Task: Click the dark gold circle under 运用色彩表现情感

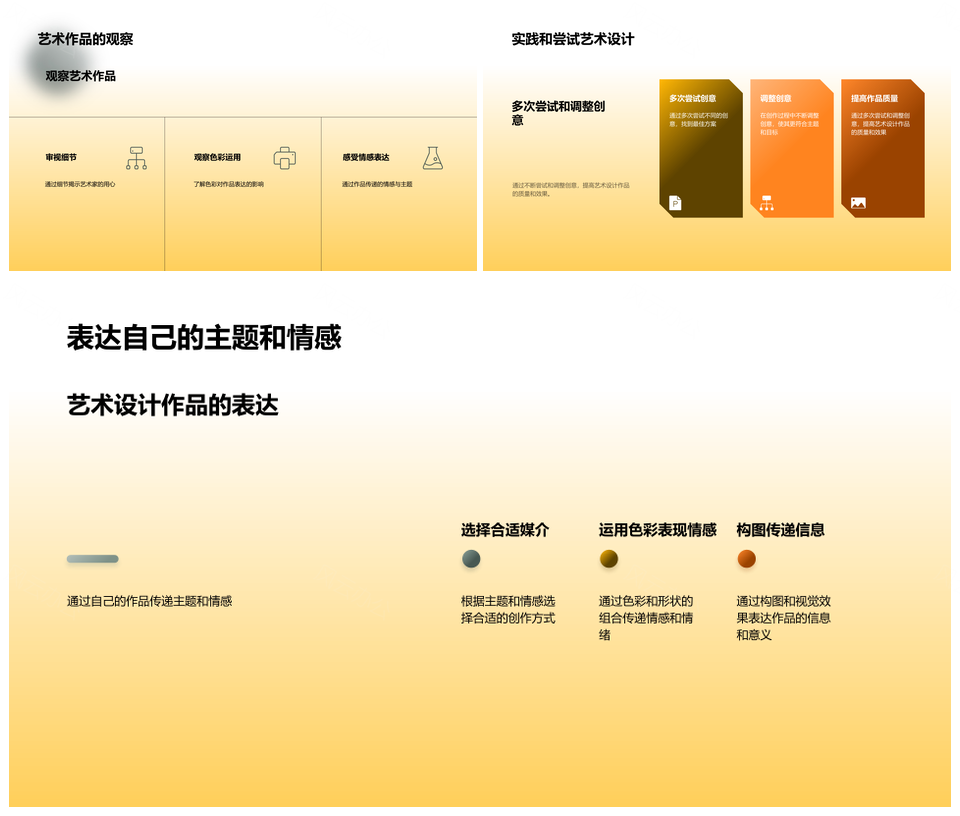Action: tap(608, 559)
